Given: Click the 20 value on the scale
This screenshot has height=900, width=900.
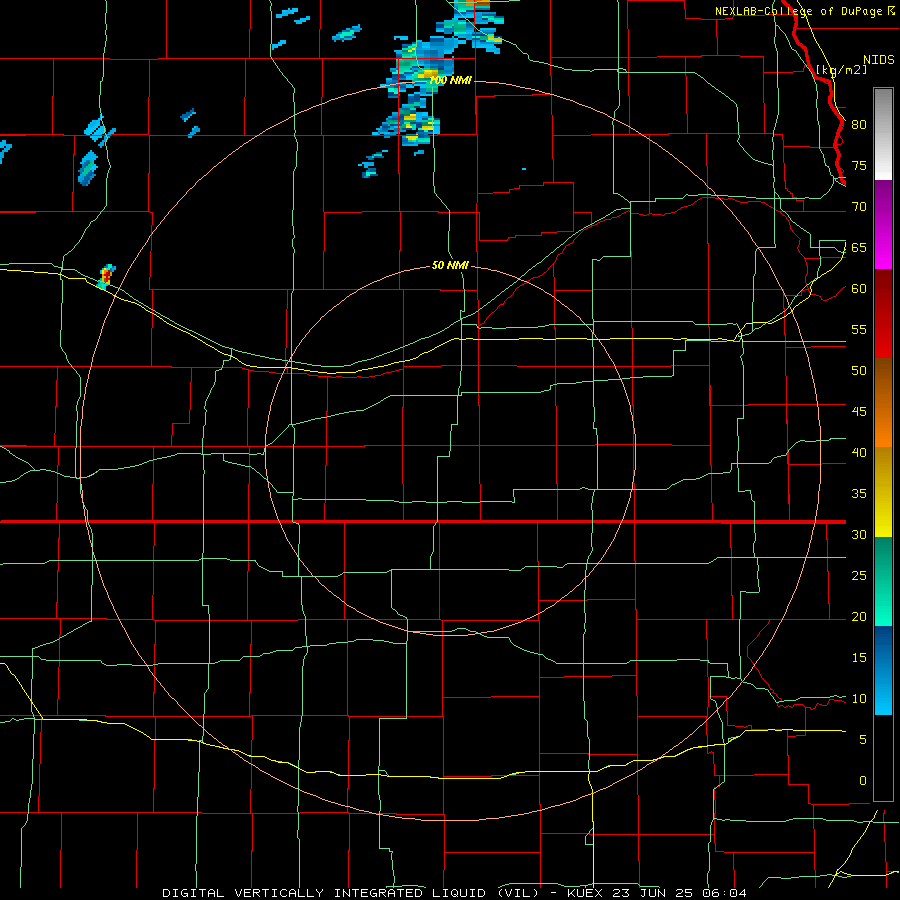Looking at the screenshot, I should point(859,616).
